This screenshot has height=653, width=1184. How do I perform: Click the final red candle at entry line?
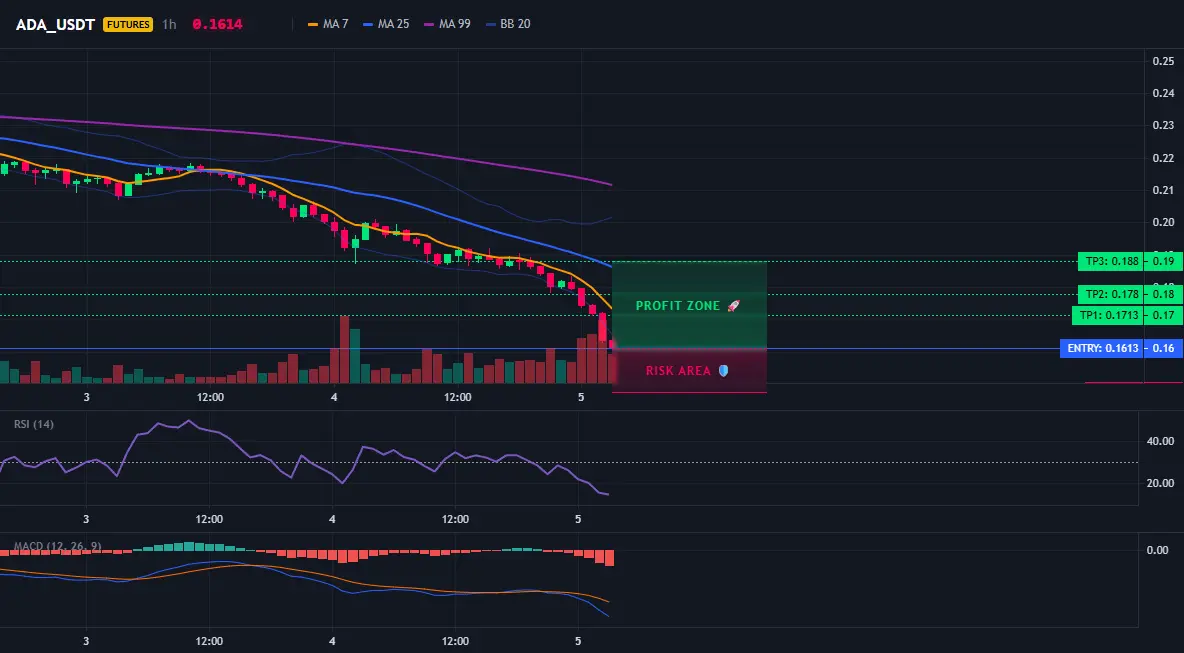click(x=612, y=345)
